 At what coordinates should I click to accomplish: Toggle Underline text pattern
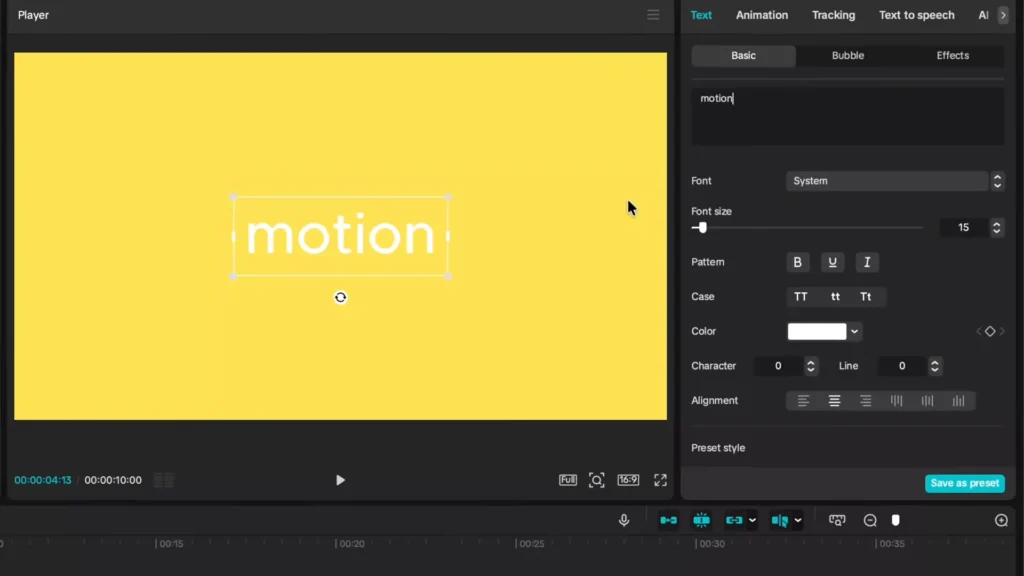tap(832, 262)
